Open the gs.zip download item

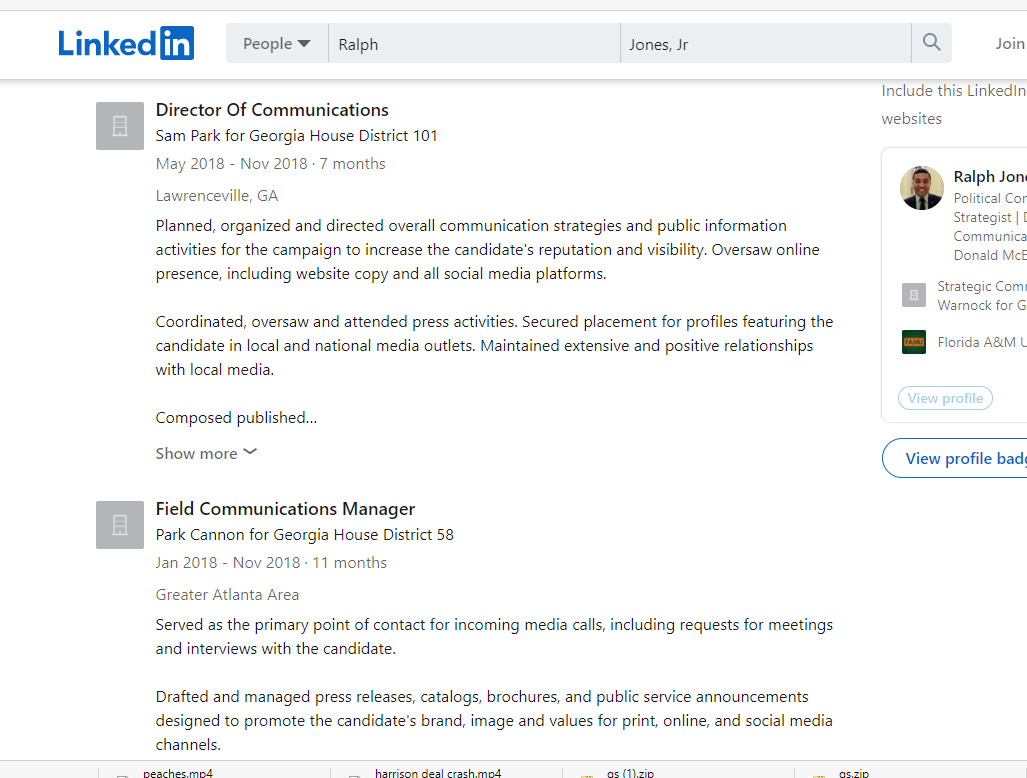[x=854, y=773]
